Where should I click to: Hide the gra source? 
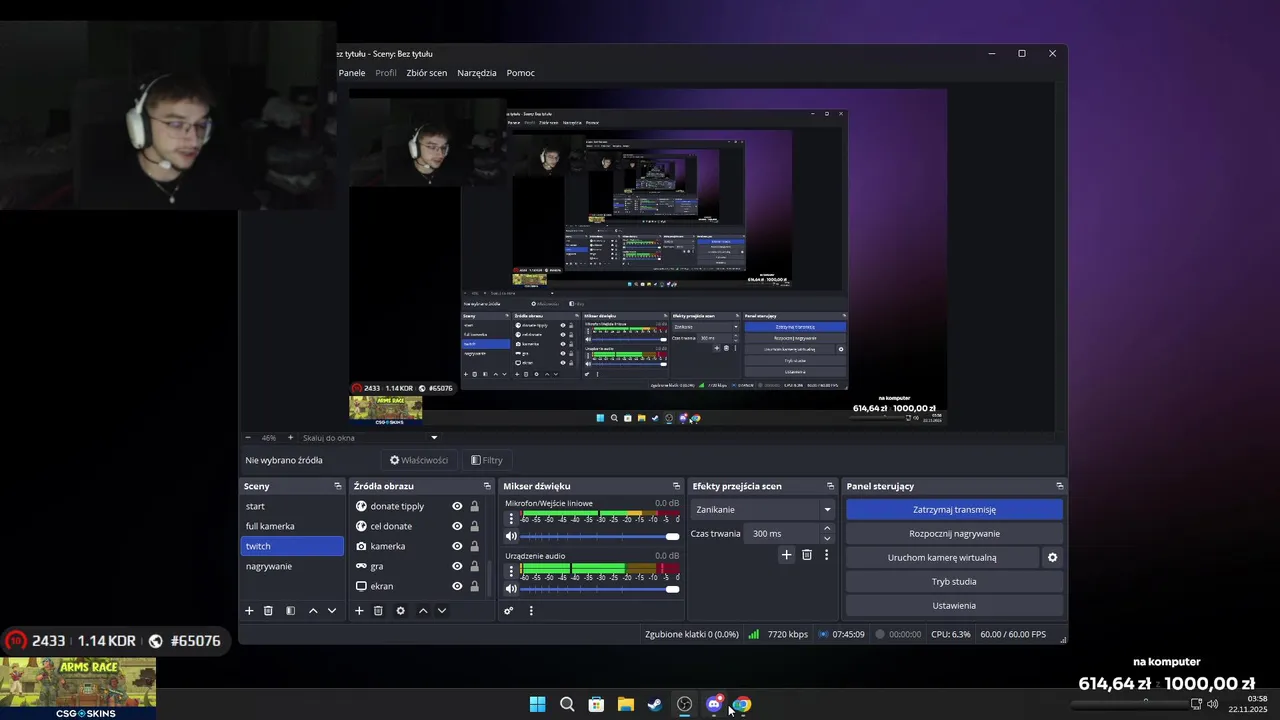pyautogui.click(x=457, y=566)
